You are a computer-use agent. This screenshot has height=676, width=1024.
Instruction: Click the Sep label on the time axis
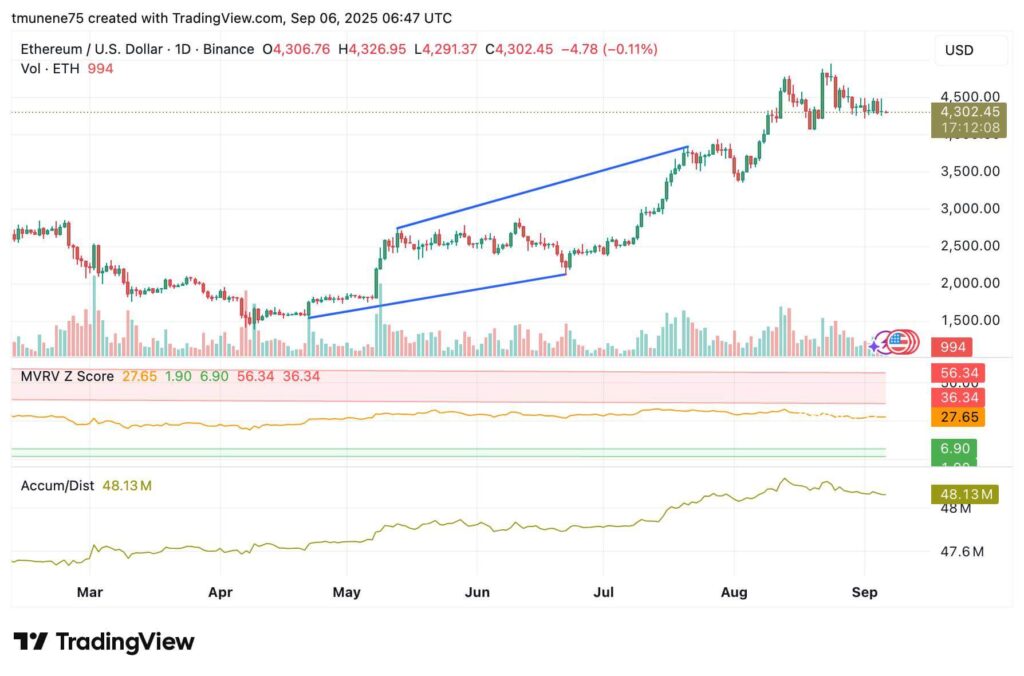[864, 592]
